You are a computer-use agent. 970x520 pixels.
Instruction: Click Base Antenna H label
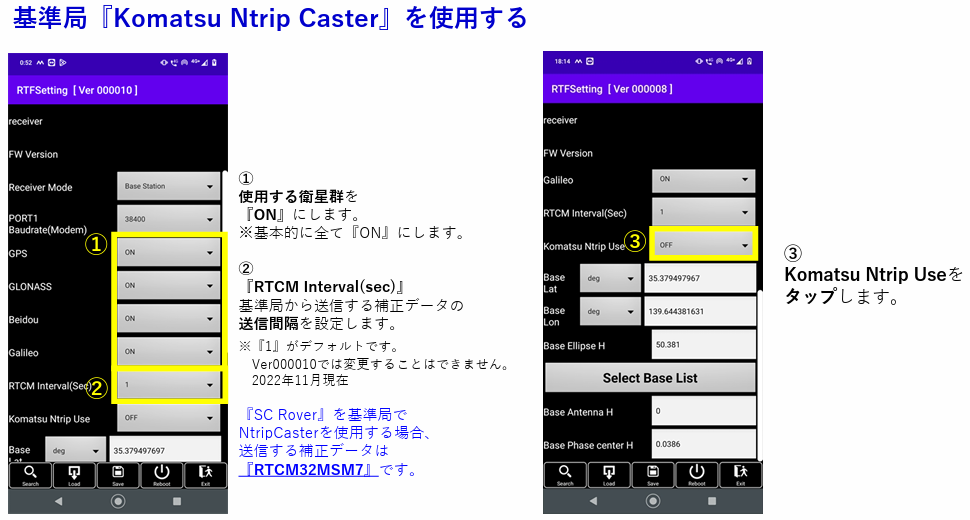coord(578,412)
